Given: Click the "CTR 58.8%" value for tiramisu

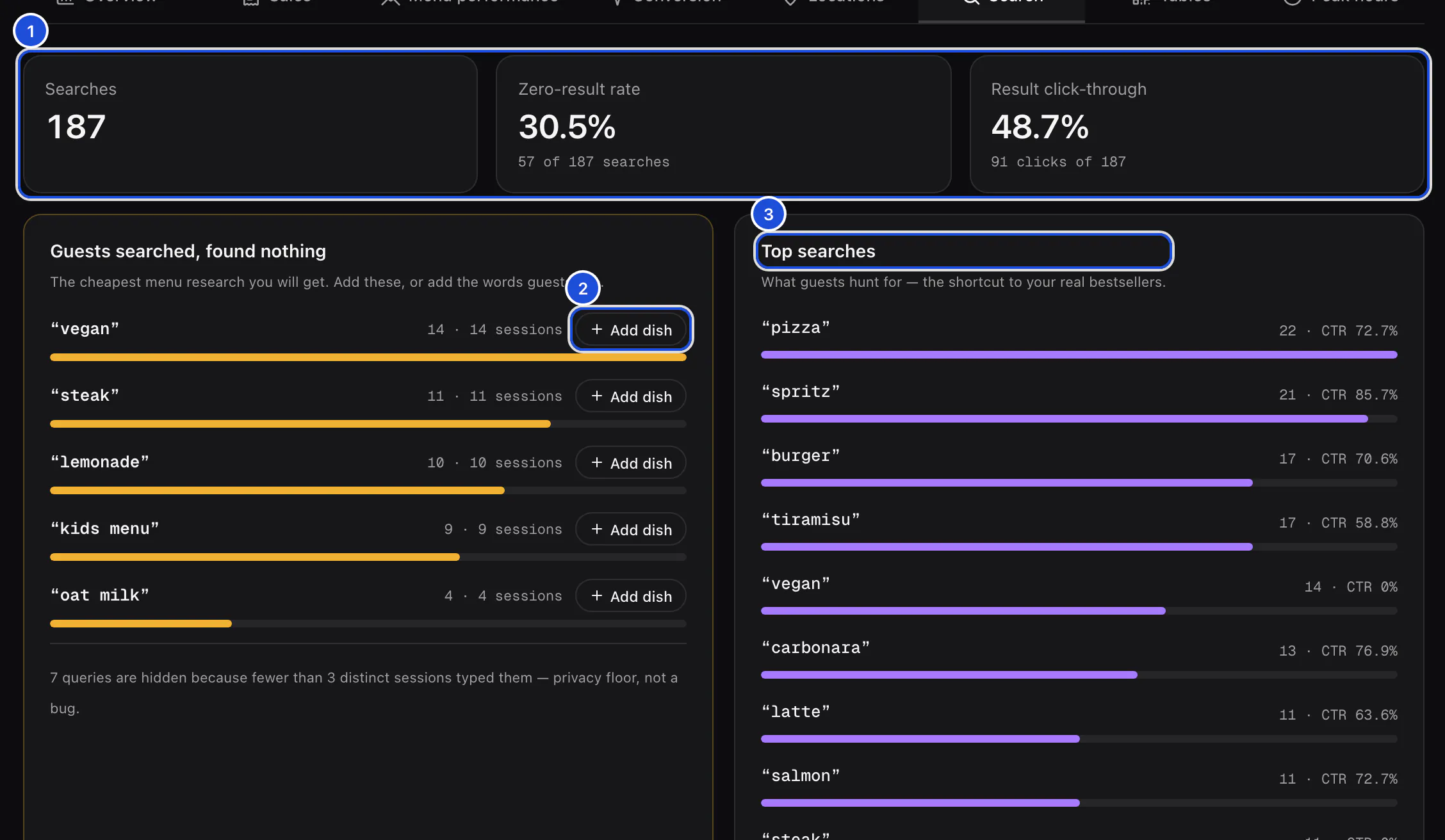Looking at the screenshot, I should (x=1359, y=523).
